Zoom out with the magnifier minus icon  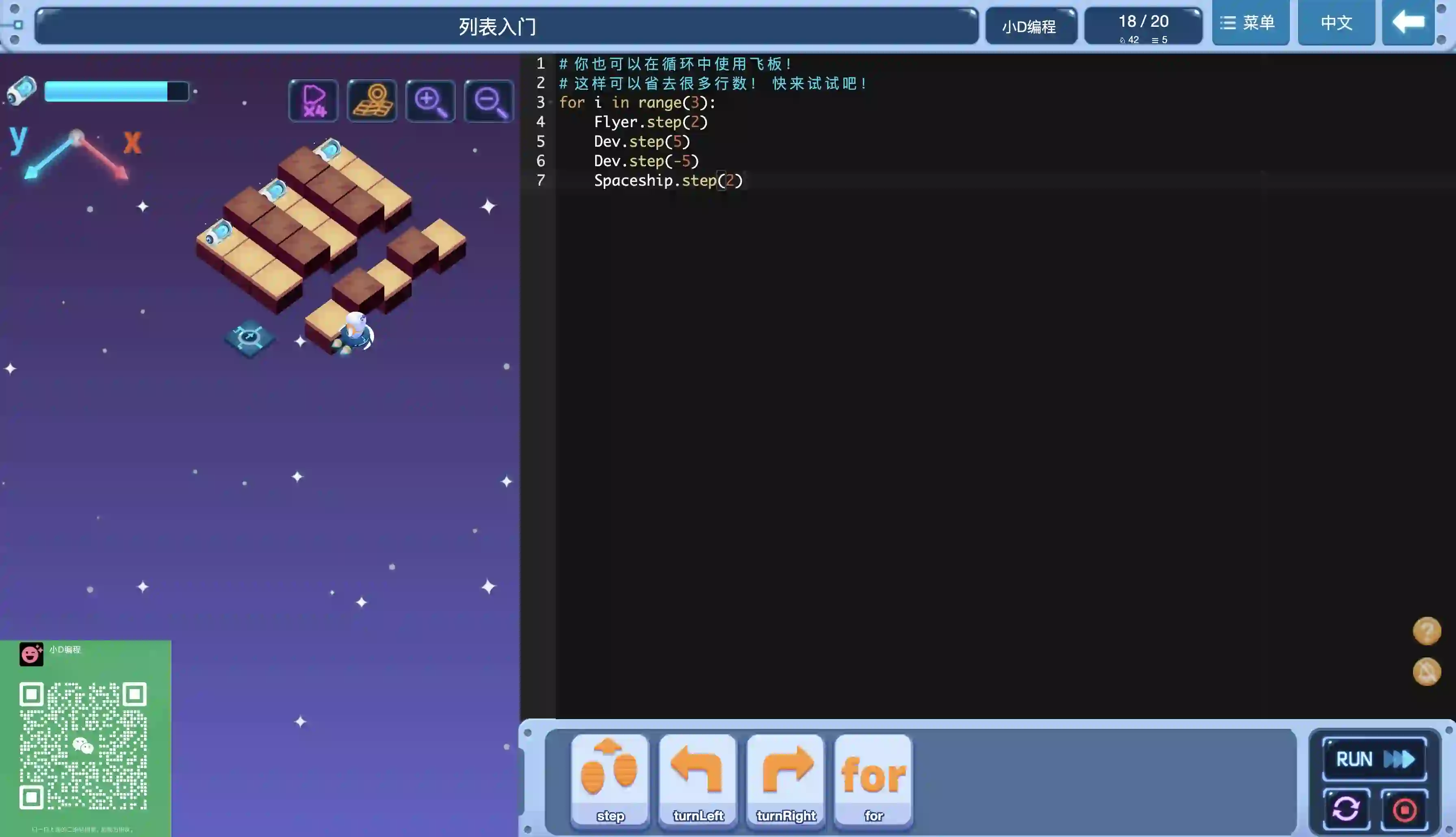(488, 101)
